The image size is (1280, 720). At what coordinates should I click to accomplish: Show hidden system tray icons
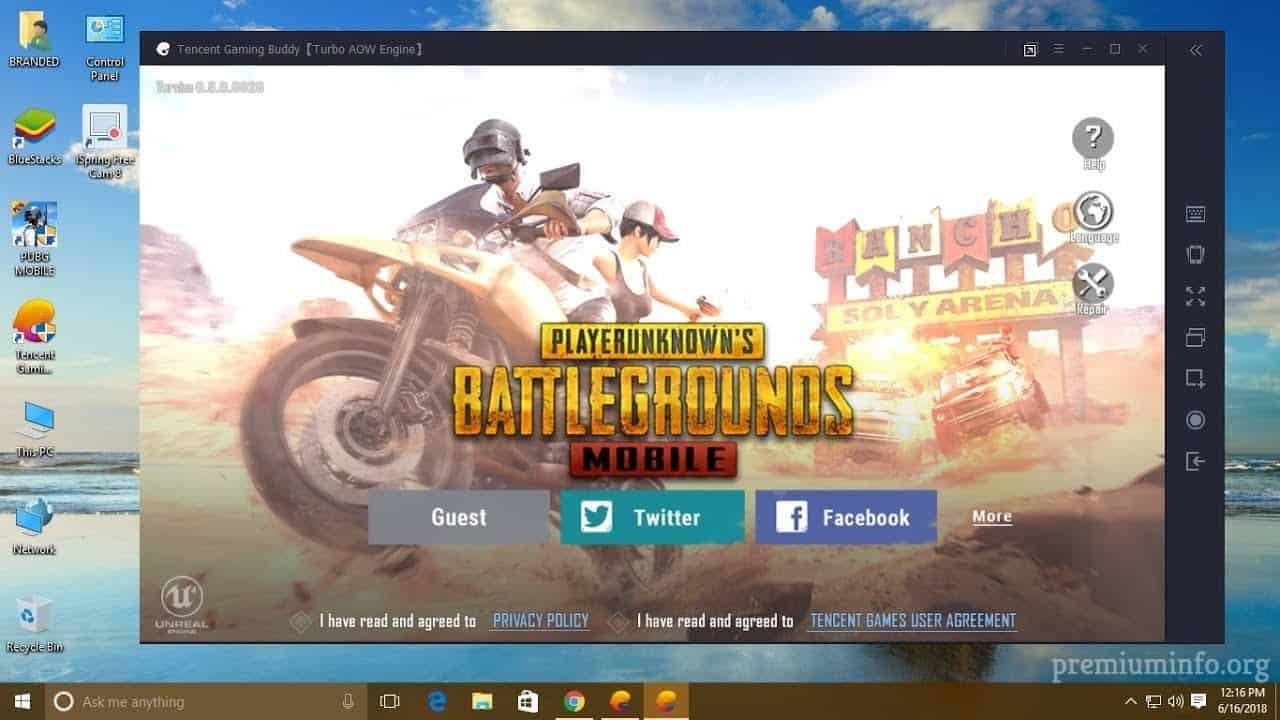(1131, 701)
